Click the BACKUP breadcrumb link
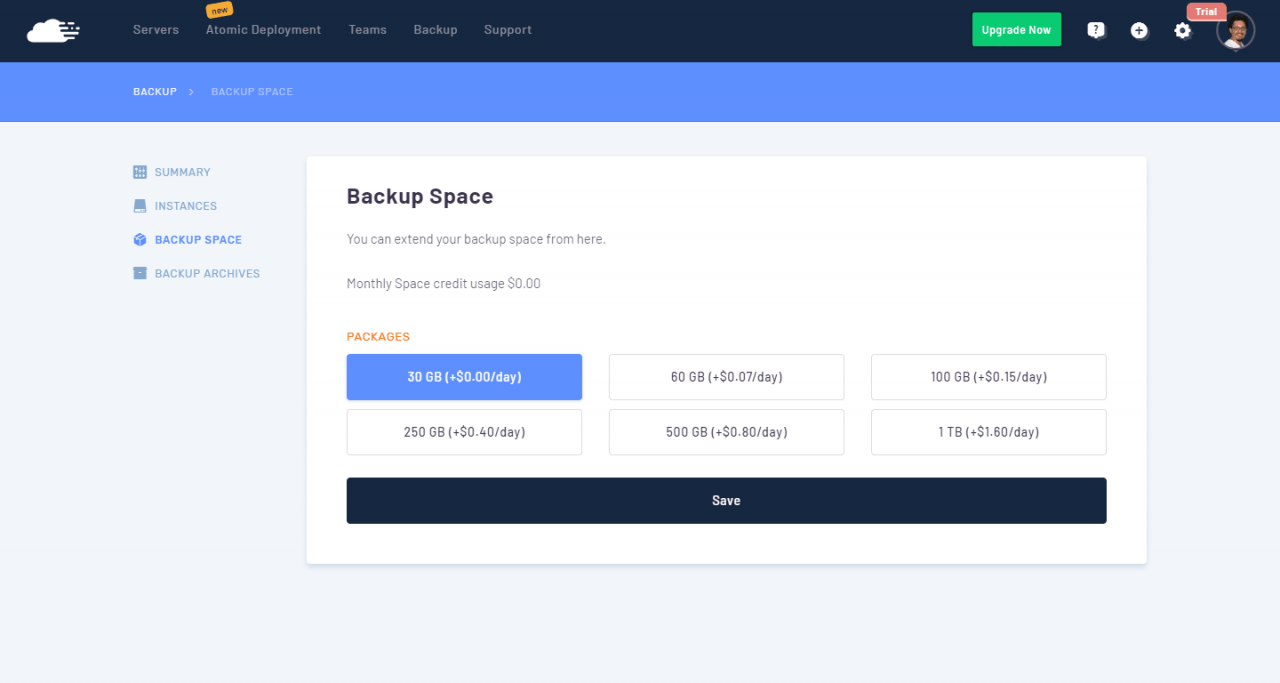Screen dimensions: 1280x683 coord(155,91)
